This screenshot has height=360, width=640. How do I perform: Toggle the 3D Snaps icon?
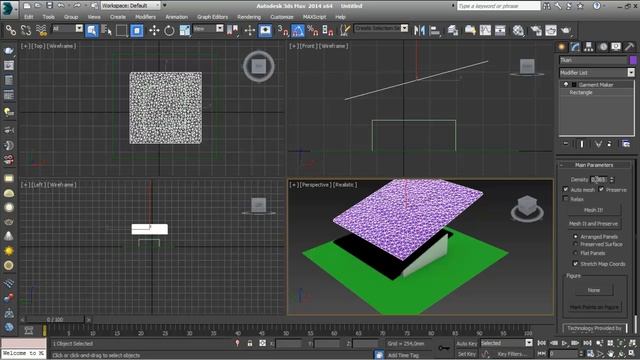(x=282, y=31)
